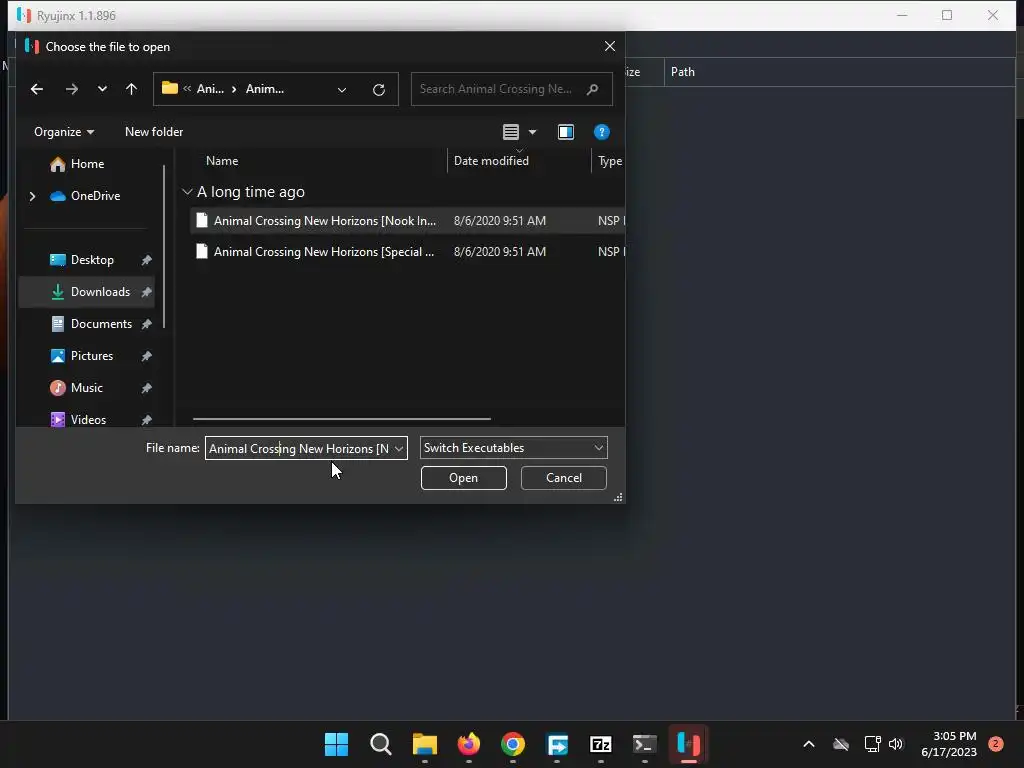Close the Choose the file dialog
Viewport: 1024px width, 768px height.
pos(610,46)
